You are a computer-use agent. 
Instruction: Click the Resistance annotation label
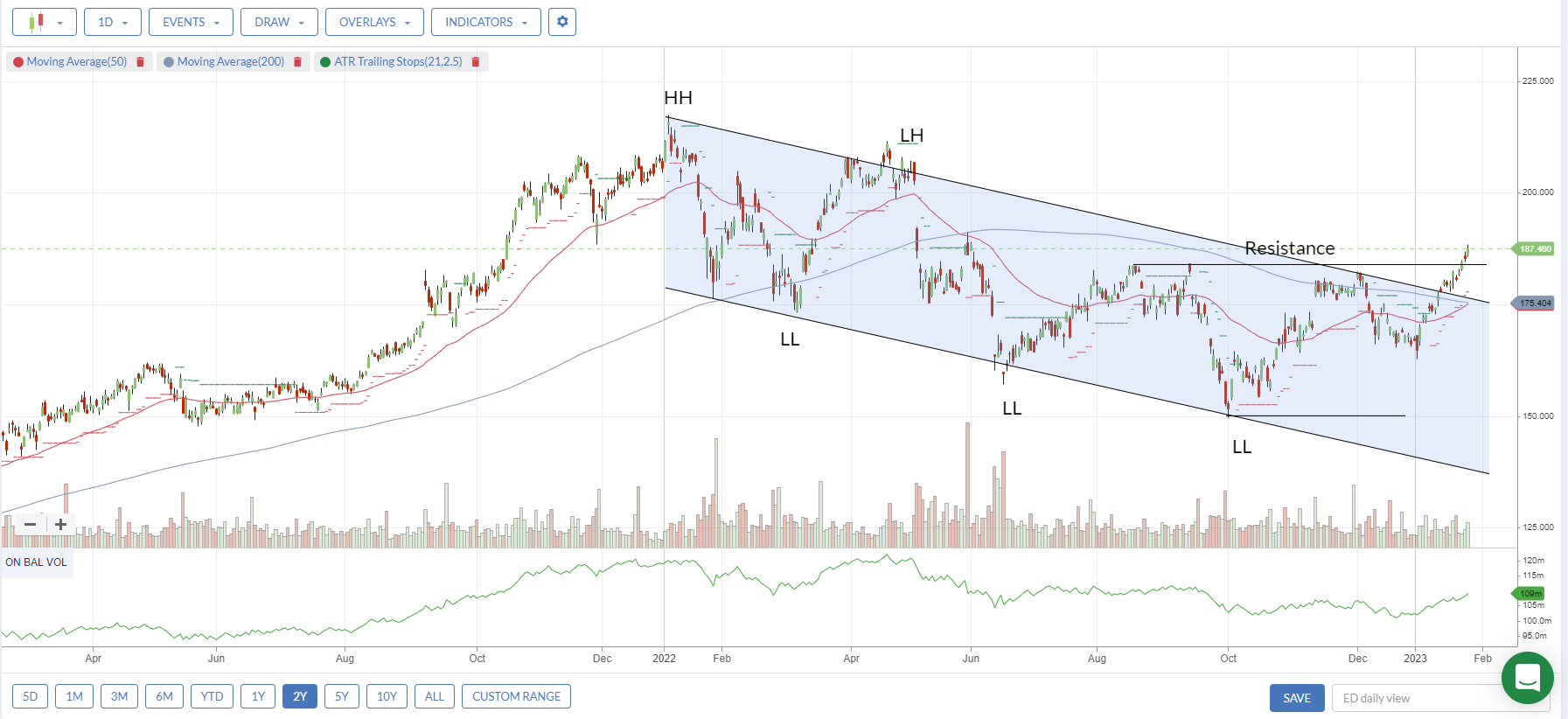[1290, 248]
